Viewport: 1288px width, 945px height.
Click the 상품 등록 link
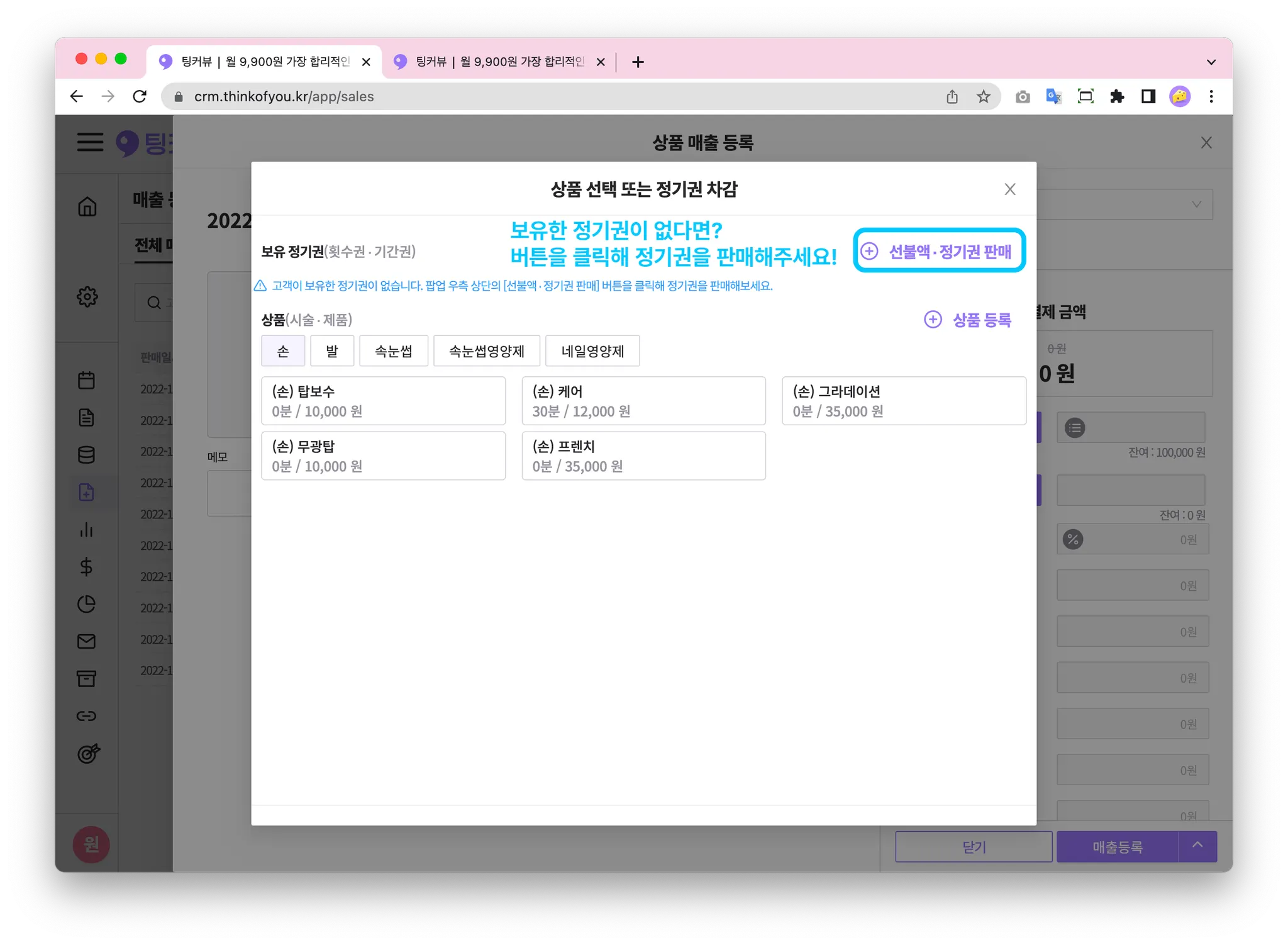[969, 320]
